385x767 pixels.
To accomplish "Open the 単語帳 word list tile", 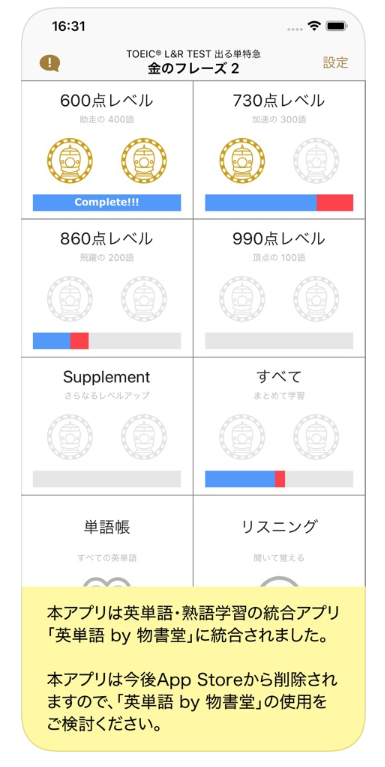I will [107, 541].
